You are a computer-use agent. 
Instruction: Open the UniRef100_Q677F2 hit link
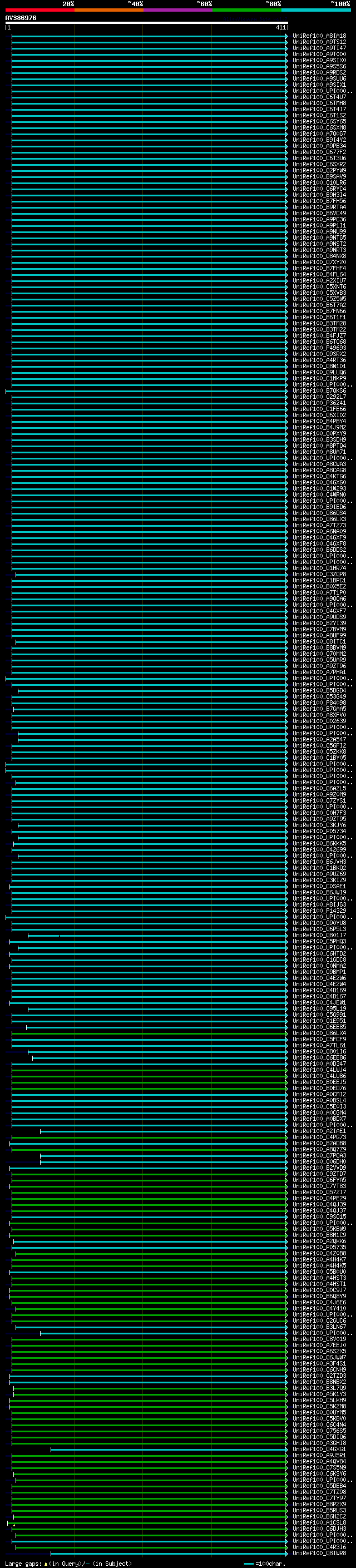point(319,152)
